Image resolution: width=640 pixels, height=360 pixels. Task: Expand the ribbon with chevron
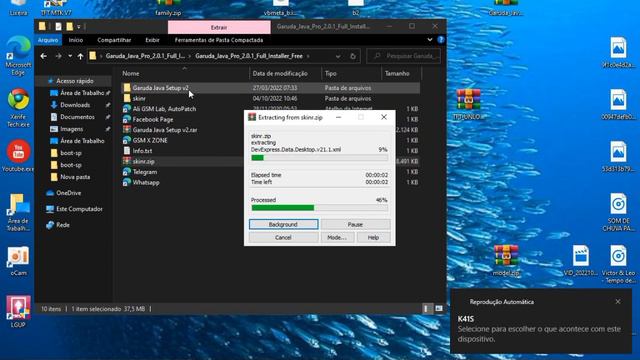[x=430, y=40]
